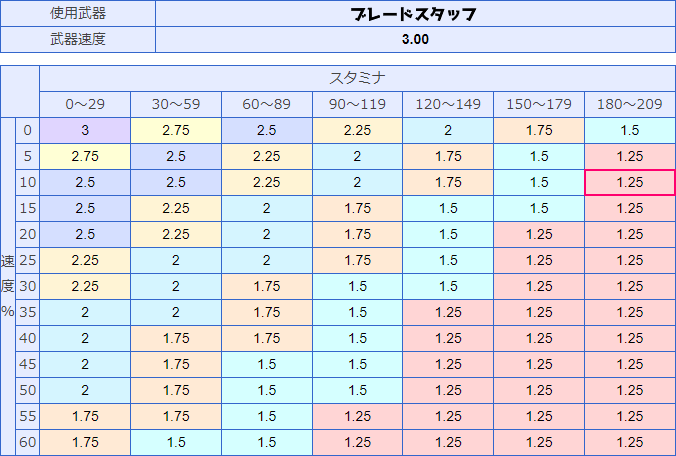Click the pink-outlined highlighted 1.25 cell
This screenshot has height=456, width=676.
click(630, 182)
